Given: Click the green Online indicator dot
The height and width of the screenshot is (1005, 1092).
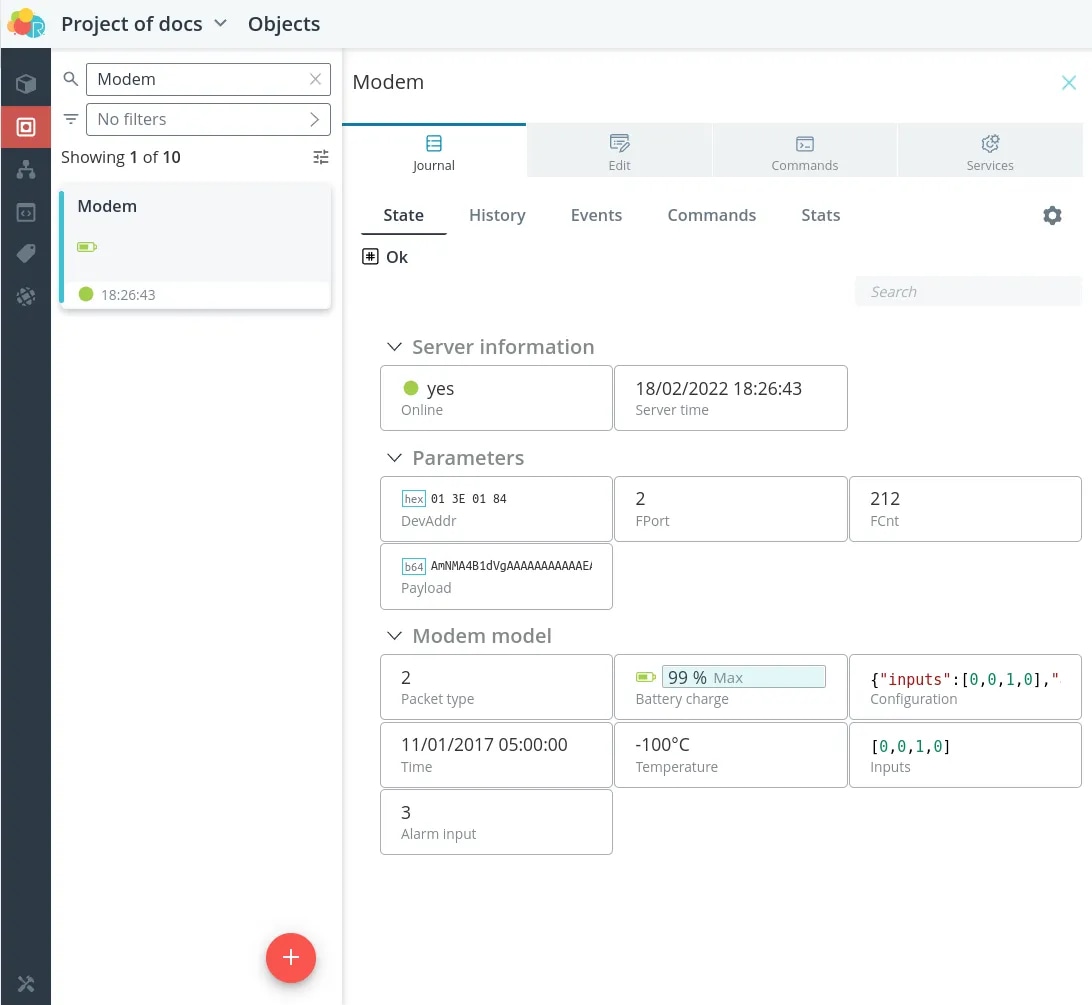Looking at the screenshot, I should click(411, 388).
